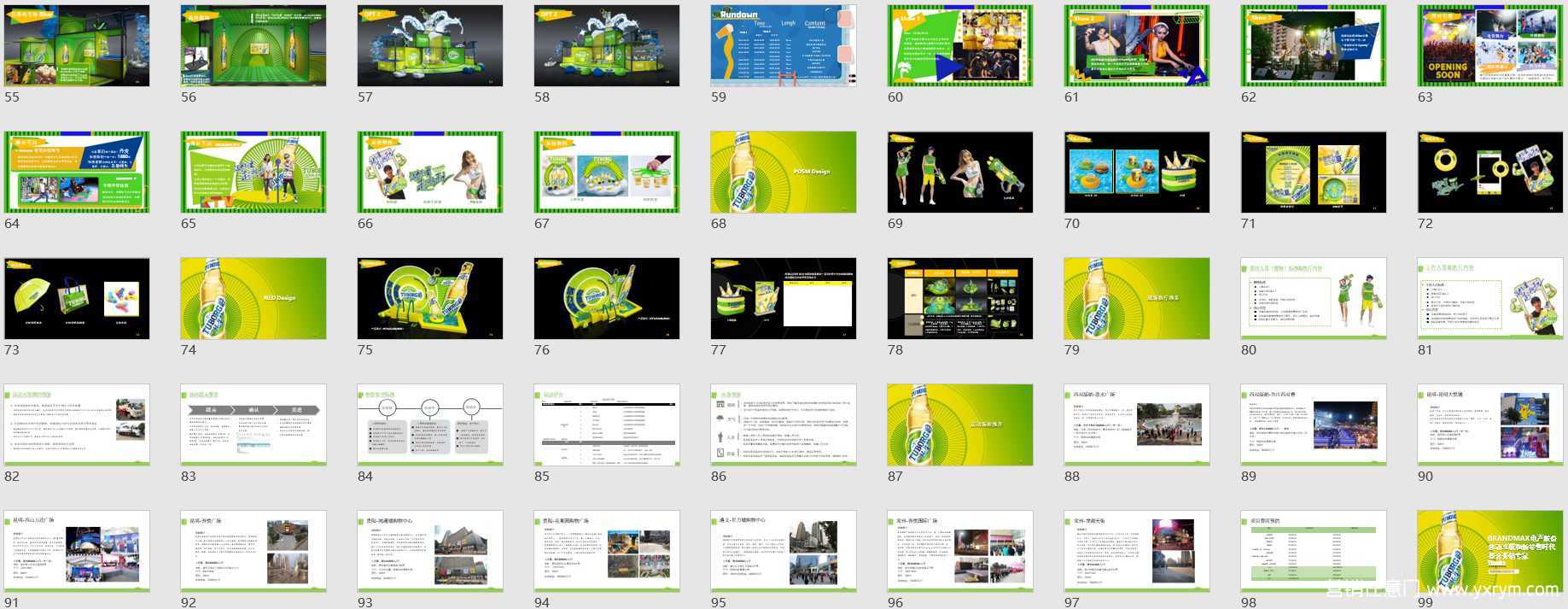
Task: Select the POSM Design section slide 68
Action: [784, 172]
